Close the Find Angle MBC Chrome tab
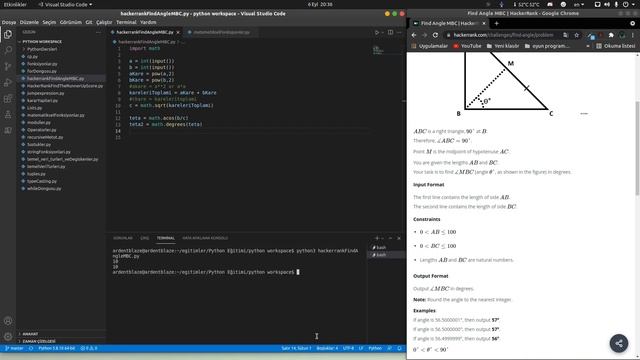640x360 pixels. click(484, 23)
